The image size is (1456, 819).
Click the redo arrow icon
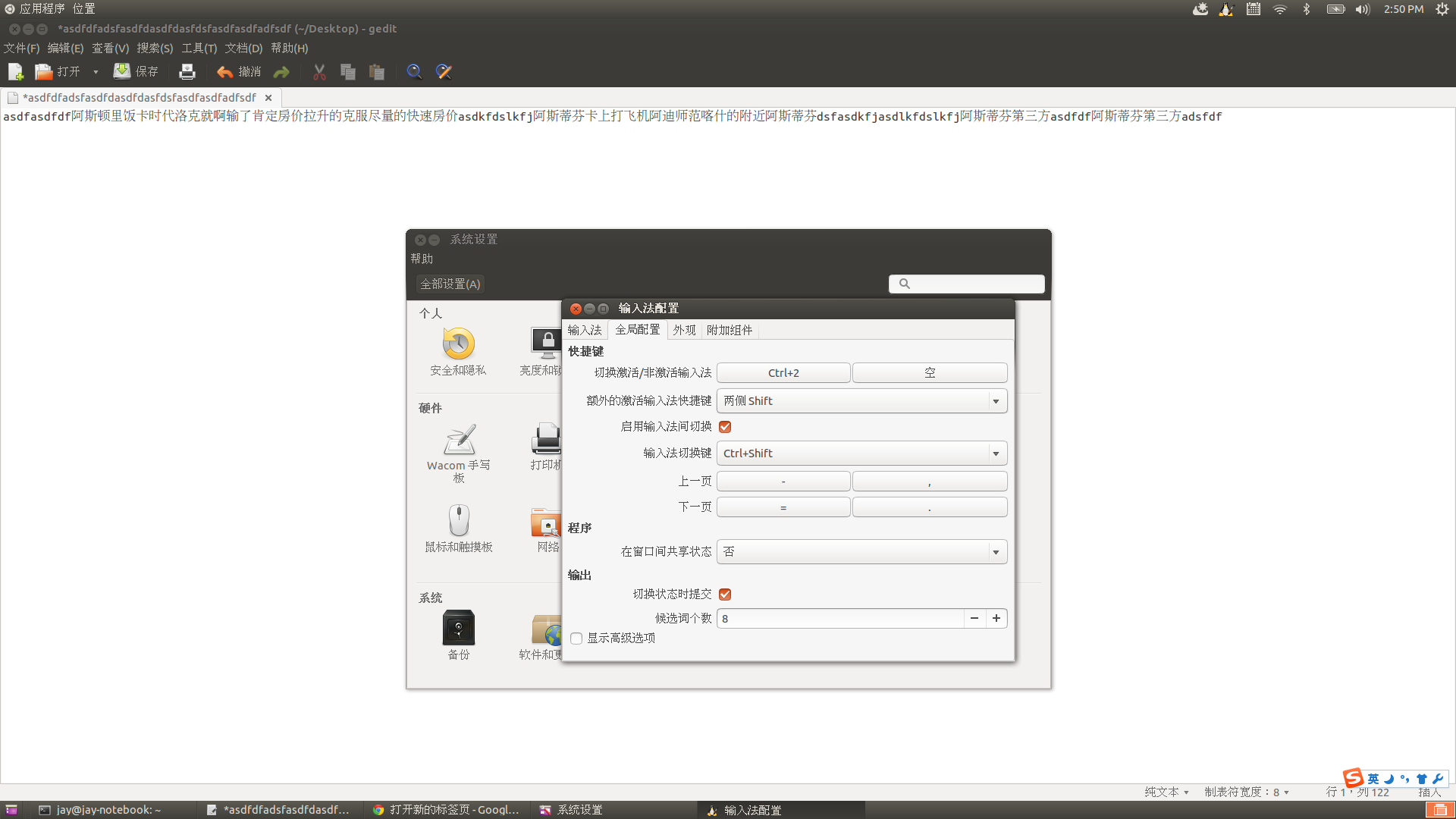pos(281,72)
